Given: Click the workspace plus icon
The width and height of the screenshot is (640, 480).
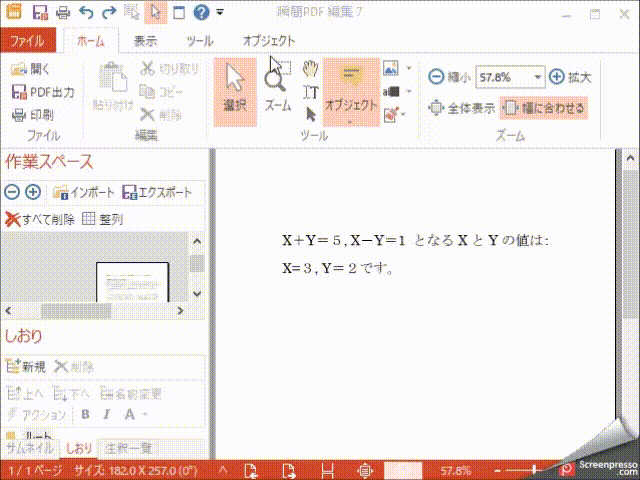Looking at the screenshot, I should [33, 192].
